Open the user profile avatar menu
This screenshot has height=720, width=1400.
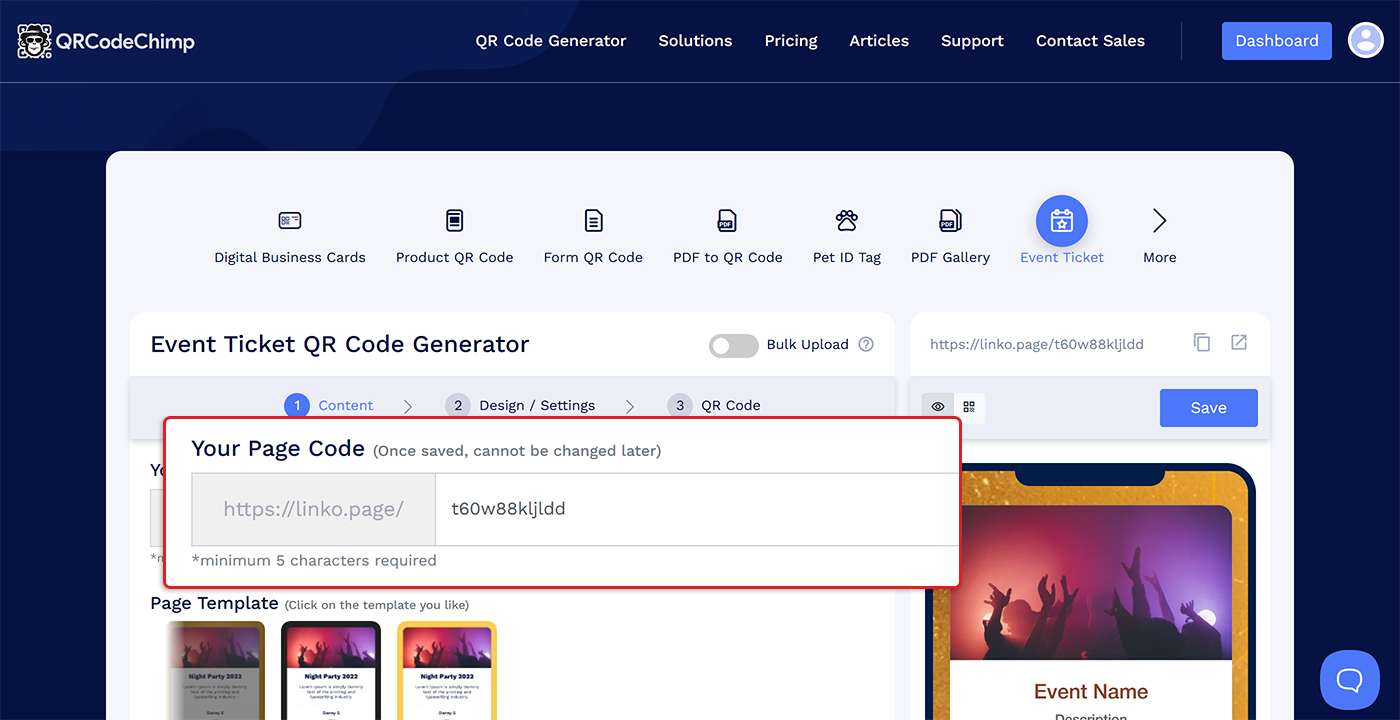point(1365,41)
